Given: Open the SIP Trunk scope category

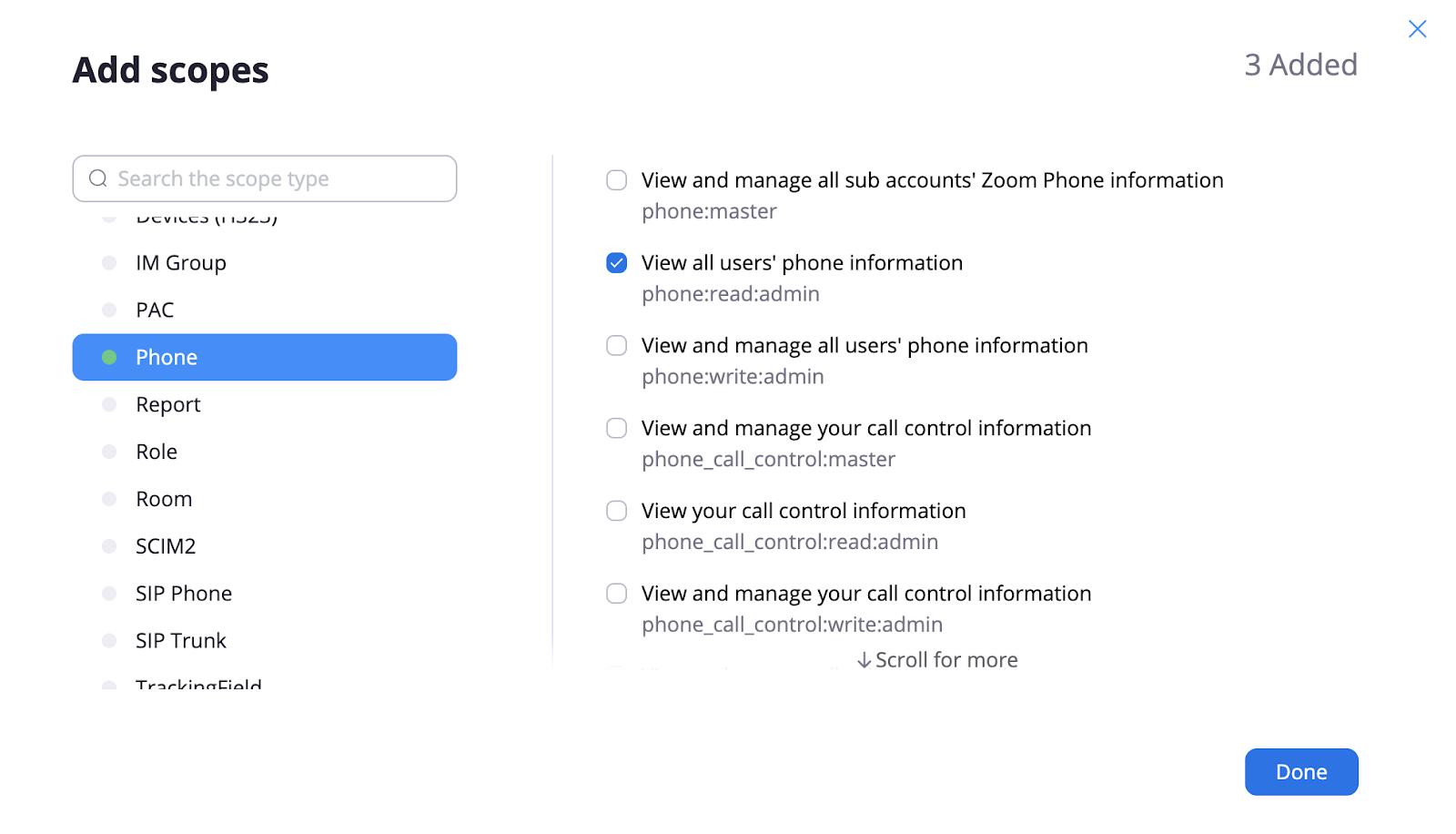Looking at the screenshot, I should click(x=181, y=641).
